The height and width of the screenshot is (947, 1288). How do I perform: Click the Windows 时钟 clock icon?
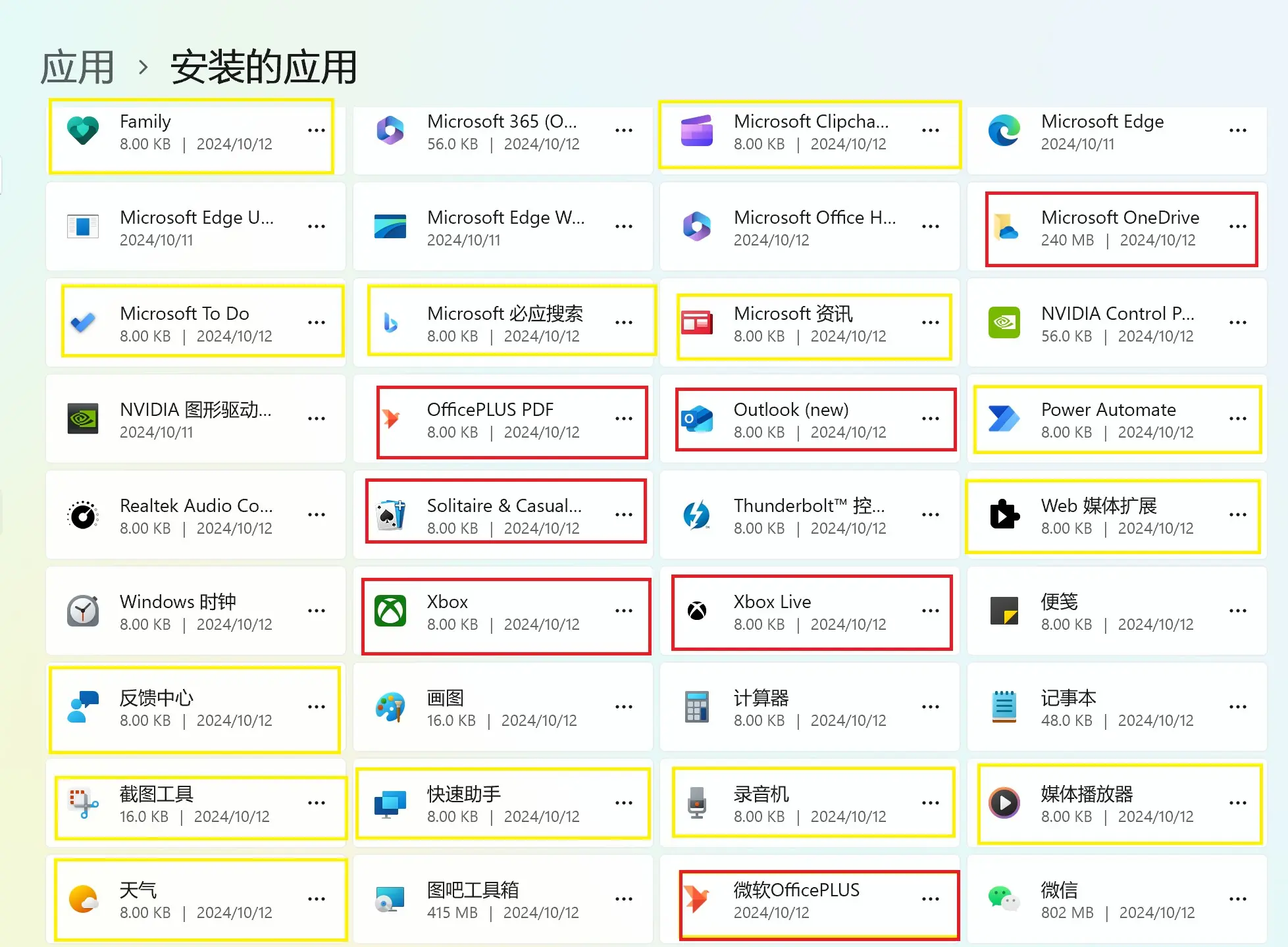click(83, 611)
